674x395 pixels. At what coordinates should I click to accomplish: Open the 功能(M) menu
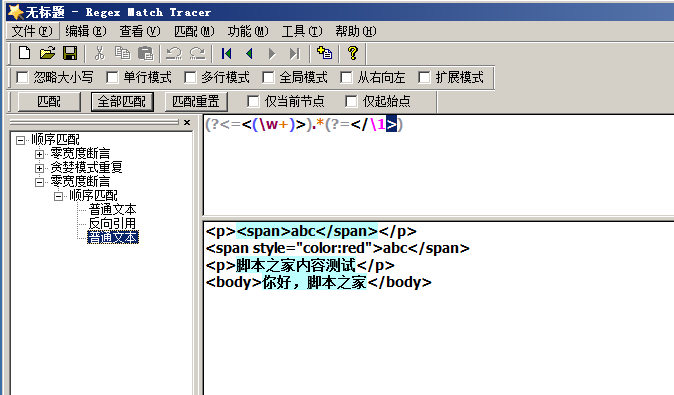[x=248, y=31]
